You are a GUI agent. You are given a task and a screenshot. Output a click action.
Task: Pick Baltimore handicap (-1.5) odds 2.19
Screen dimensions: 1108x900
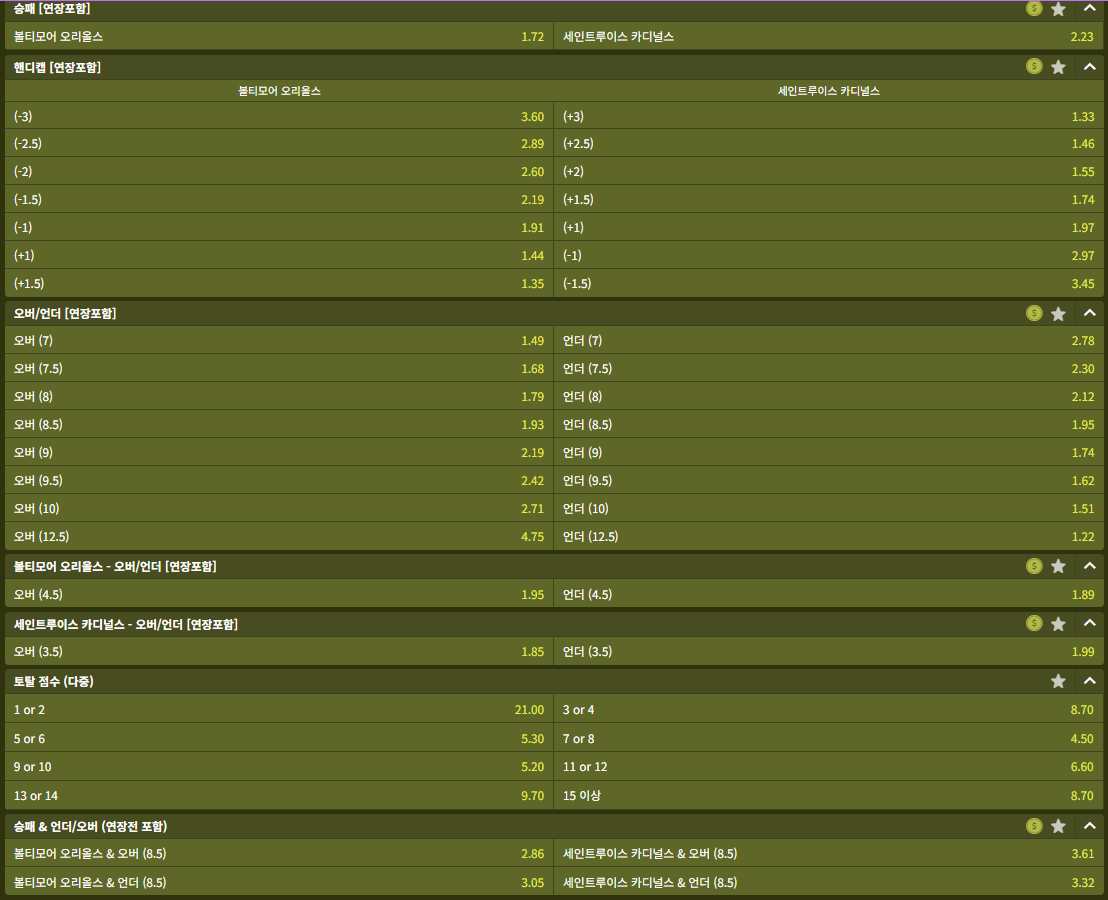click(279, 199)
